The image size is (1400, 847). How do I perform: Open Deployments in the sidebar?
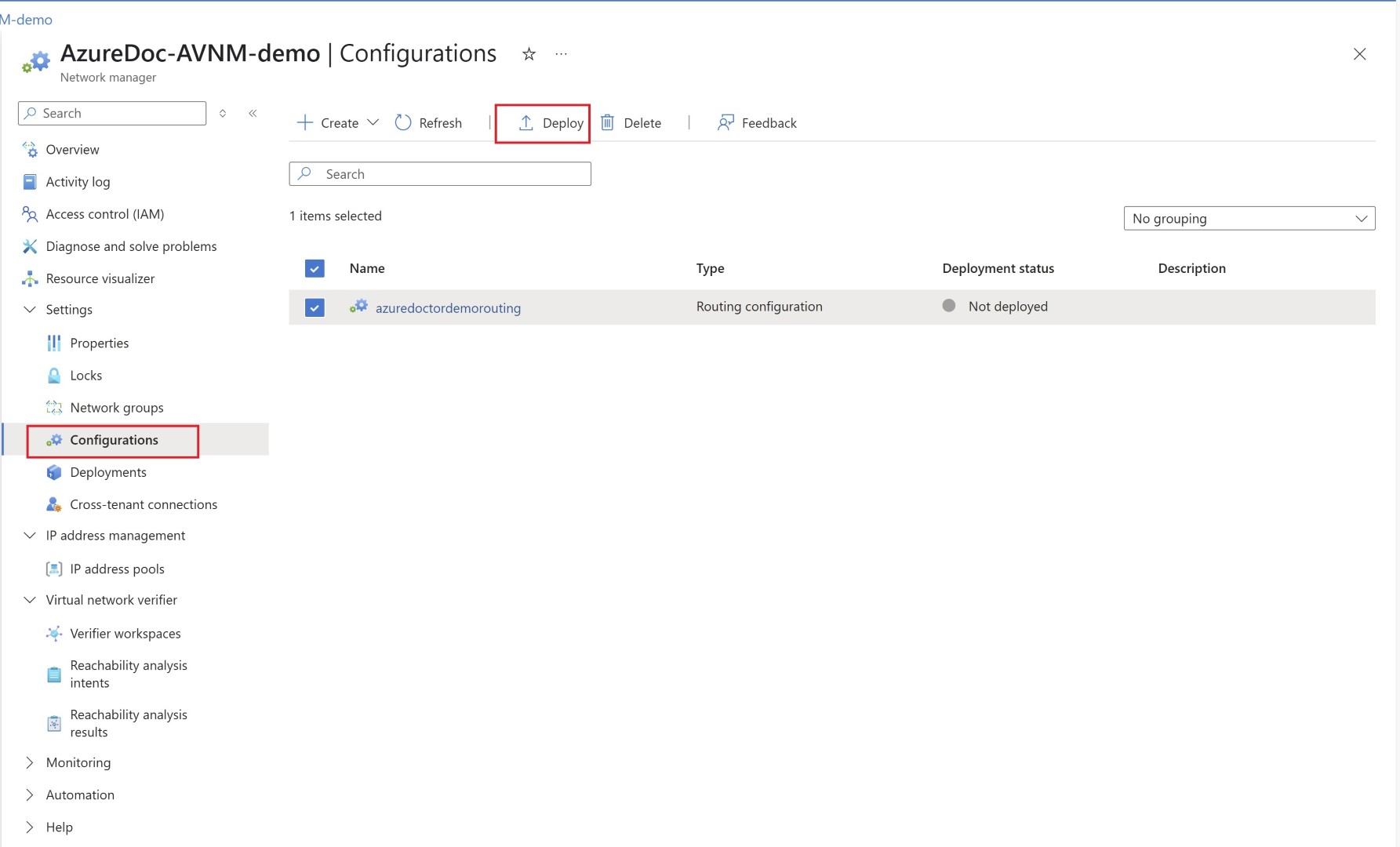pyautogui.click(x=108, y=472)
